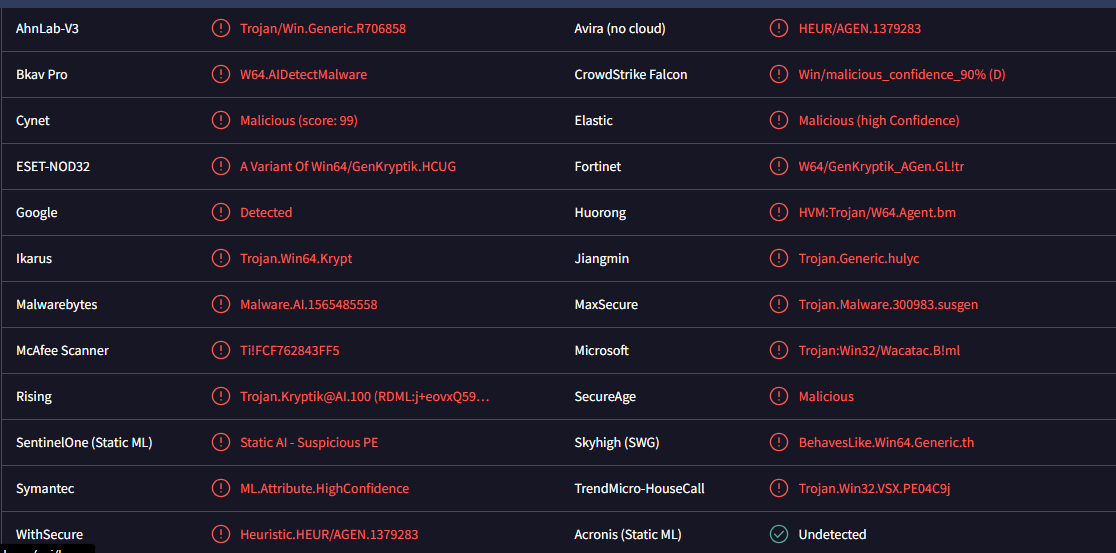The image size is (1116, 553).
Task: Click the Skyhigh (SWG) vendor name
Action: tap(616, 443)
